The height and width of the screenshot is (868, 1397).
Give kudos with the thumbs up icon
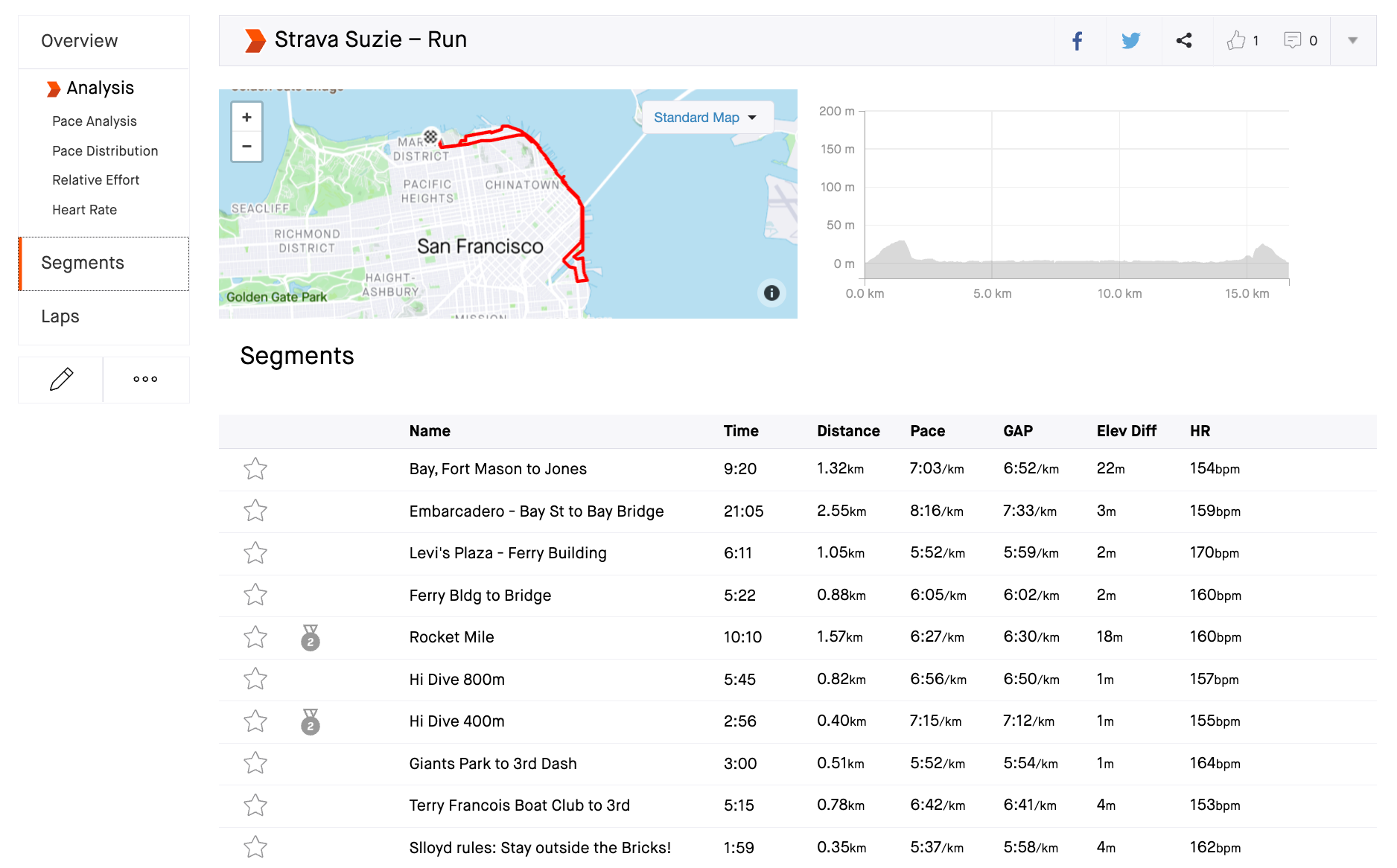1237,40
